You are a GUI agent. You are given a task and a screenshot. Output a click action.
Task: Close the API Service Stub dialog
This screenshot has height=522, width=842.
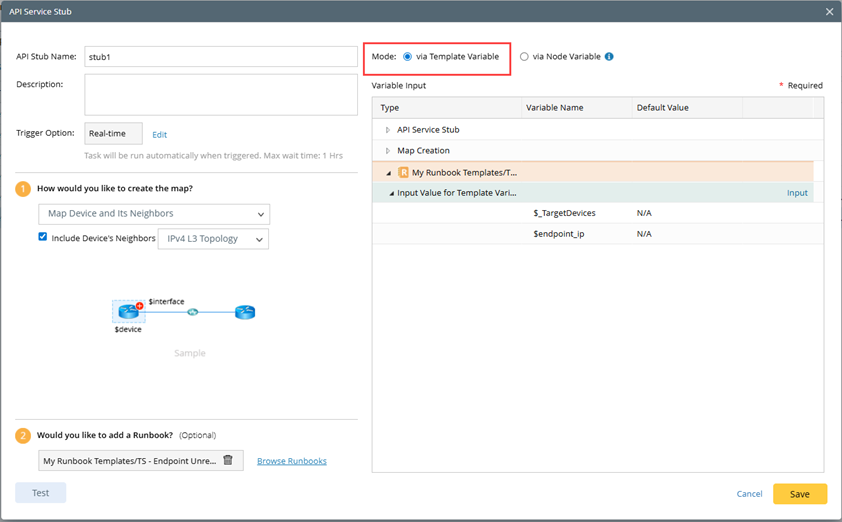829,11
